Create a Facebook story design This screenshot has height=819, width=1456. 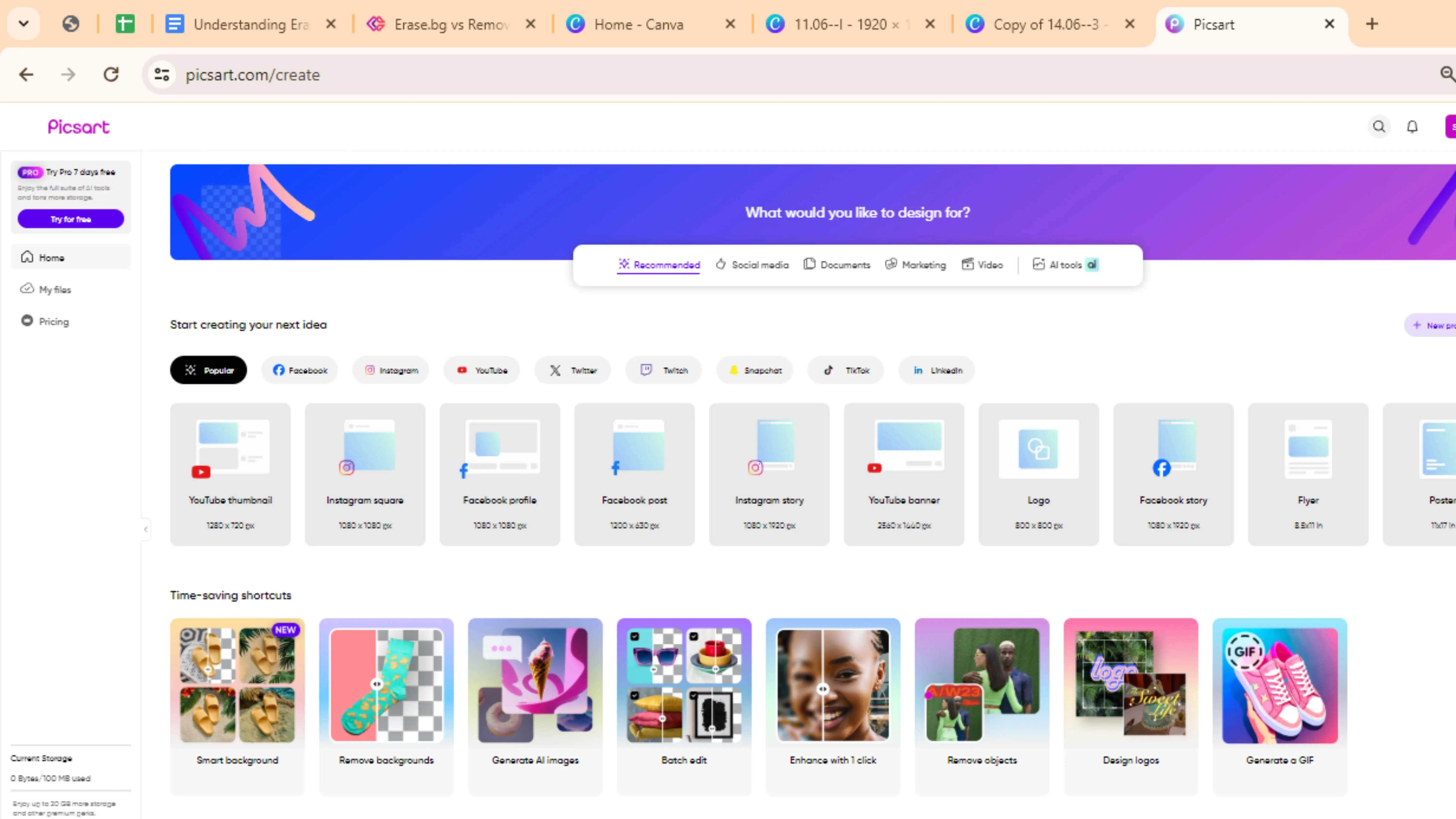[1173, 474]
